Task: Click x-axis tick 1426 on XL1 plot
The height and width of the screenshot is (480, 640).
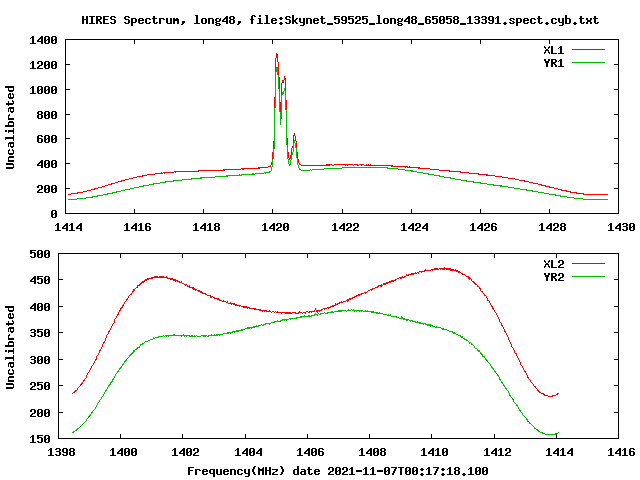Action: click(483, 227)
